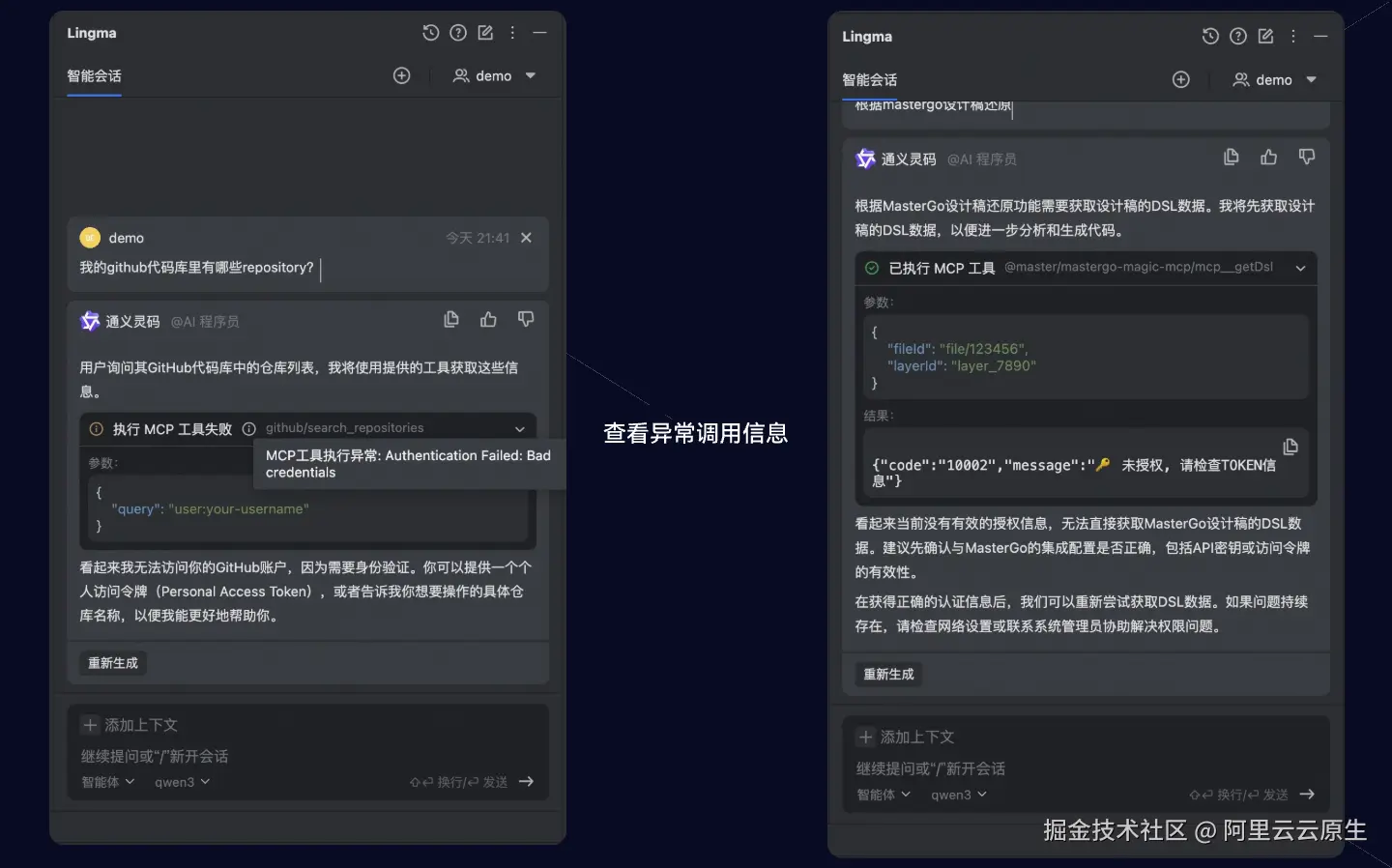Screen dimensions: 1392x868
Task: Collapse the github/search_repositories tool details
Action: [520, 429]
